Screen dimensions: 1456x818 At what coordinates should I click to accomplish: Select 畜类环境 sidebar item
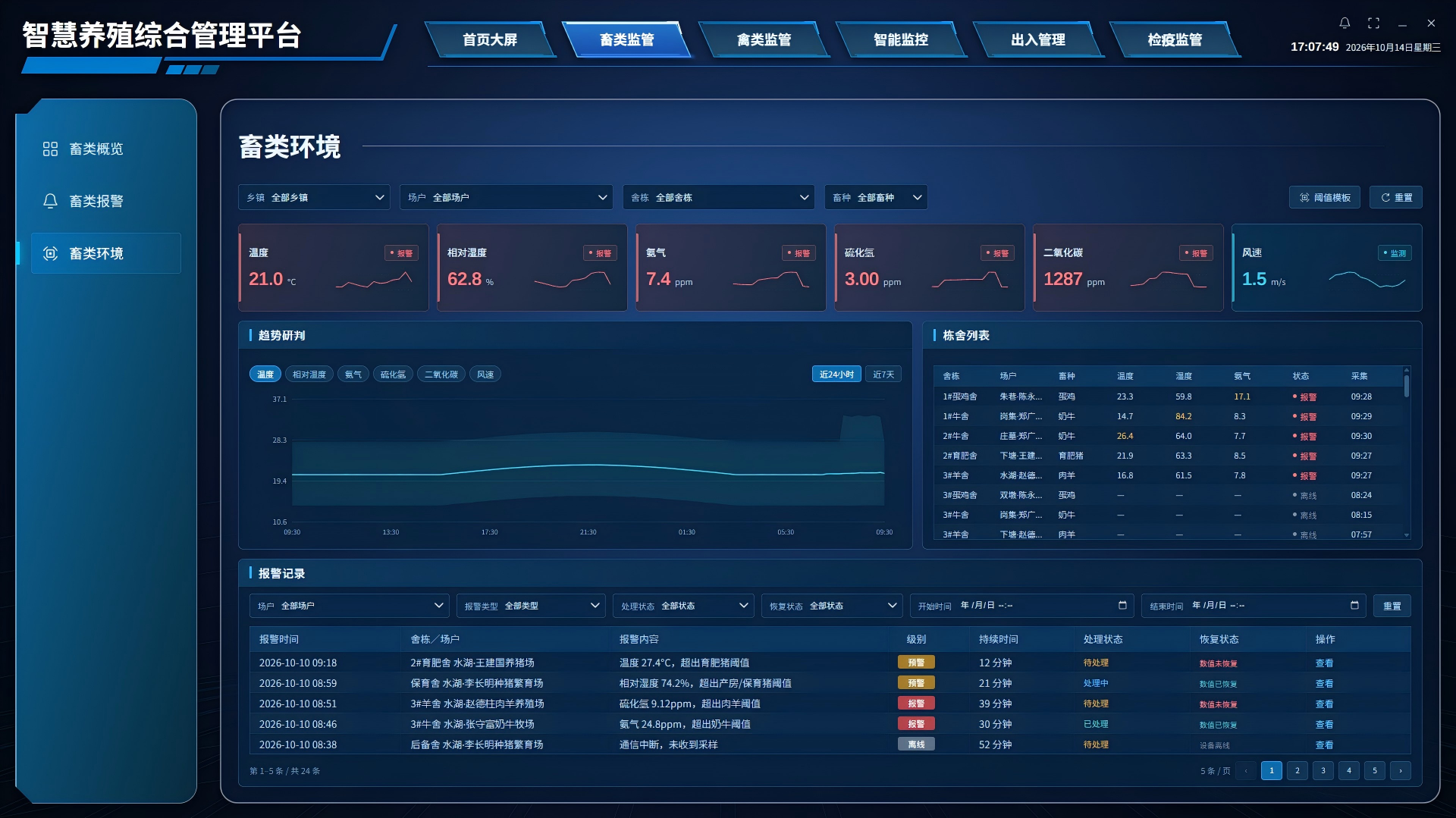(105, 253)
